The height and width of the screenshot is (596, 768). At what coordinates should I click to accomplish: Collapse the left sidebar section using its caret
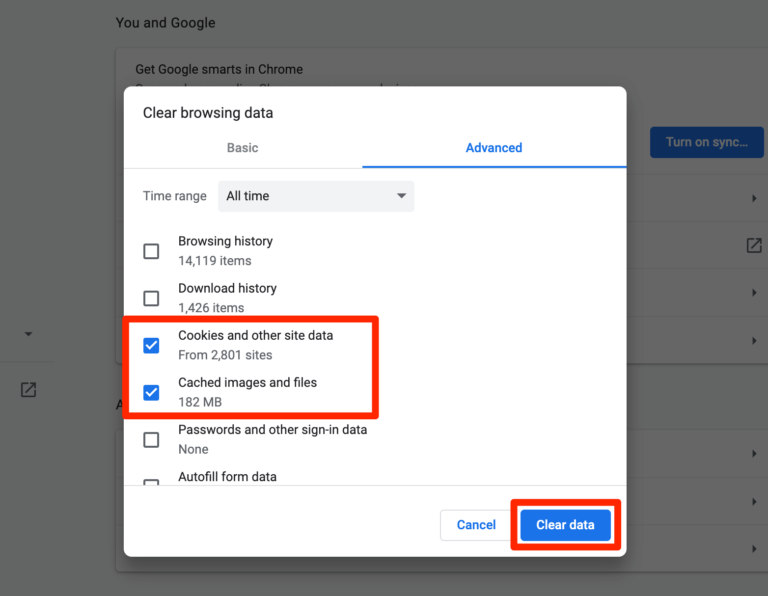28,334
